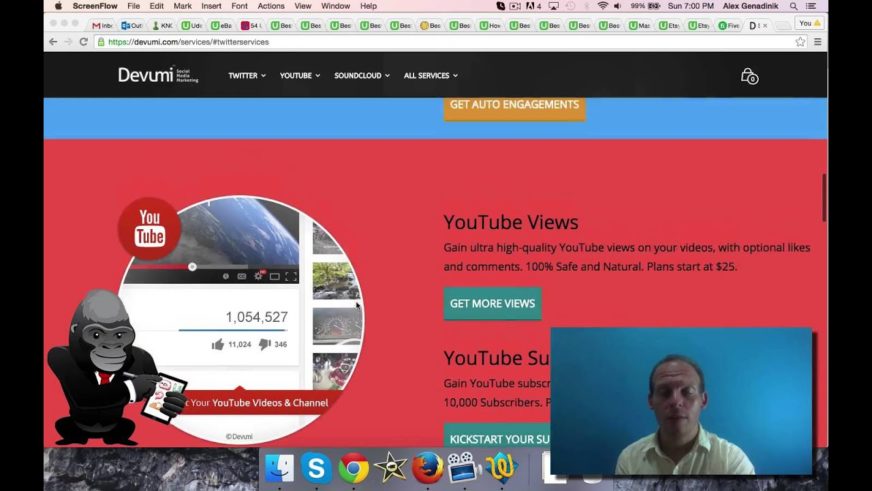Open the Insert menu
This screenshot has width=872, height=491.
(211, 6)
